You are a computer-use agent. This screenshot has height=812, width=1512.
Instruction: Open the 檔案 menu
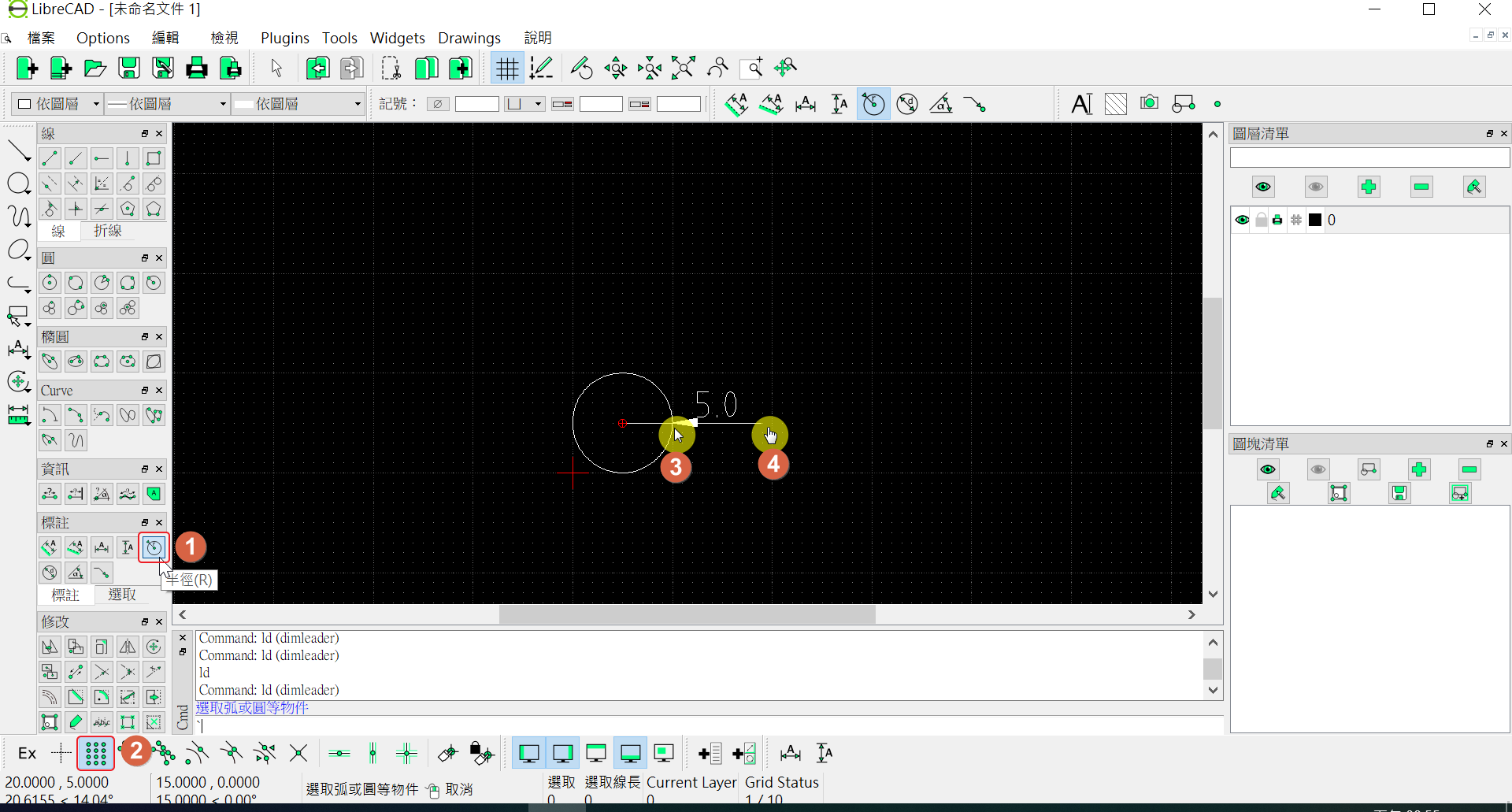click(41, 38)
